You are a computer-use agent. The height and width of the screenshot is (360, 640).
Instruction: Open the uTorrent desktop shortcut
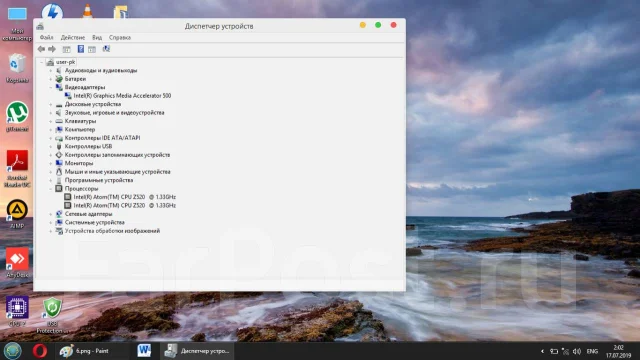coord(17,116)
